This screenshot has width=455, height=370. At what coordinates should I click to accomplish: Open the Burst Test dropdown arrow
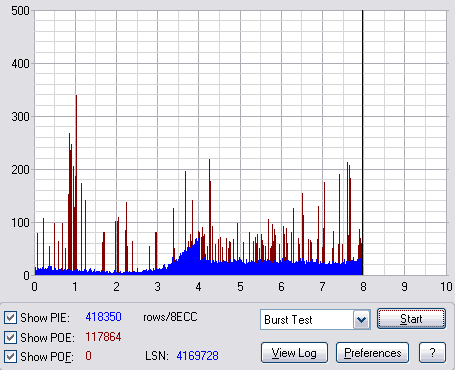362,320
